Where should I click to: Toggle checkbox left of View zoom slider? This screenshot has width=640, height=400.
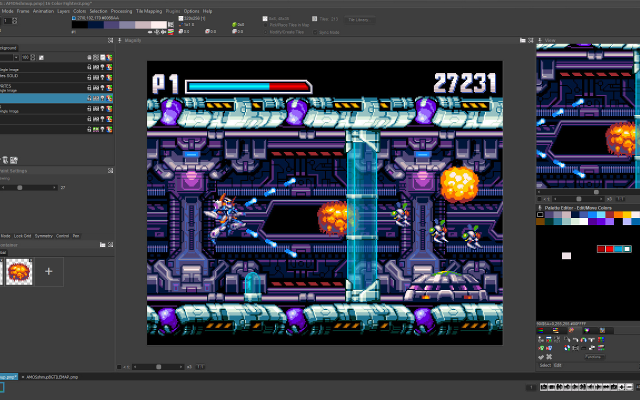click(x=540, y=199)
